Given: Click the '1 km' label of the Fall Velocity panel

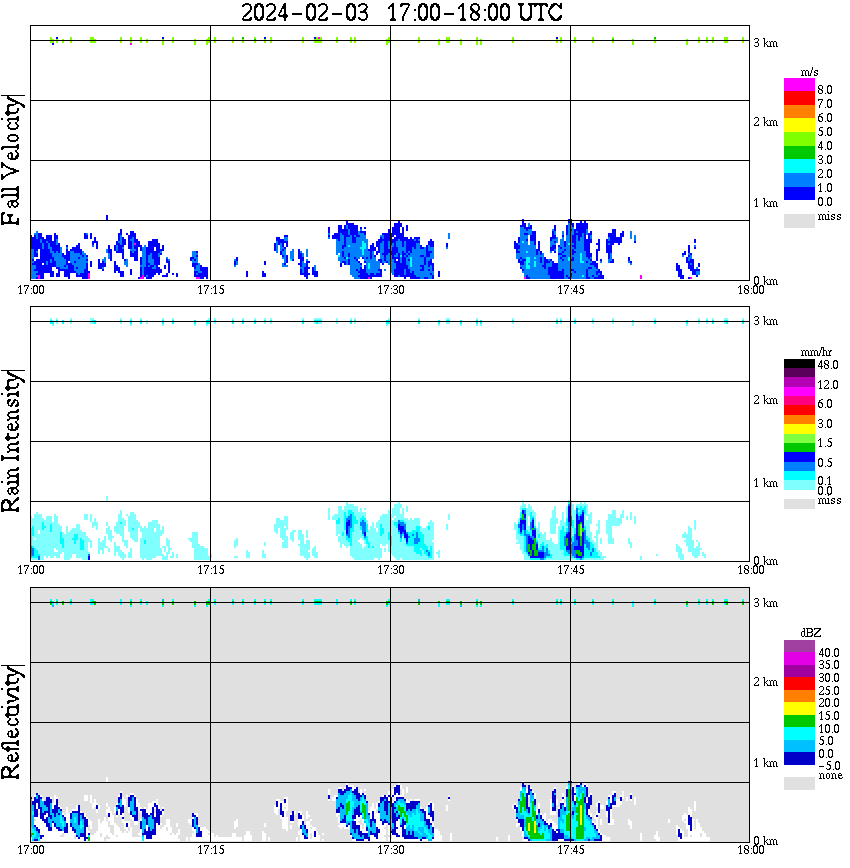Looking at the screenshot, I should 765,203.
